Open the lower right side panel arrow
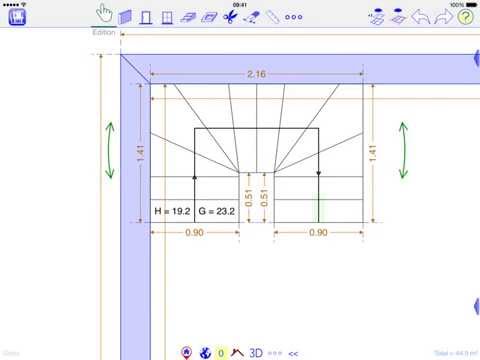 tap(477, 306)
